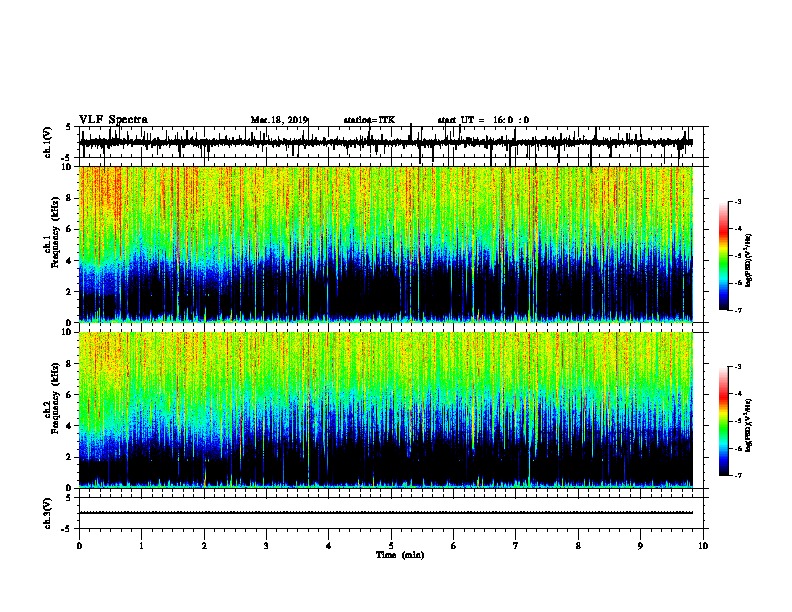
Task: Click the time axis tick label "2"
Action: tap(204, 546)
